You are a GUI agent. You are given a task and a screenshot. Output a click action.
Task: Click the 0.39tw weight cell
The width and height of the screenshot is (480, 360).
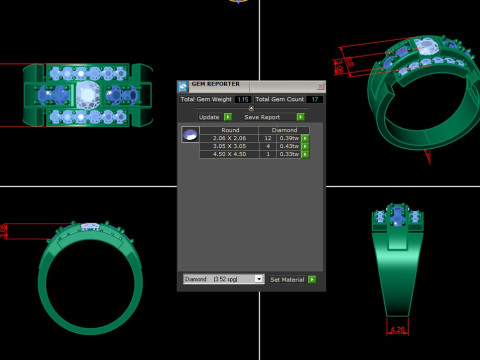click(289, 138)
